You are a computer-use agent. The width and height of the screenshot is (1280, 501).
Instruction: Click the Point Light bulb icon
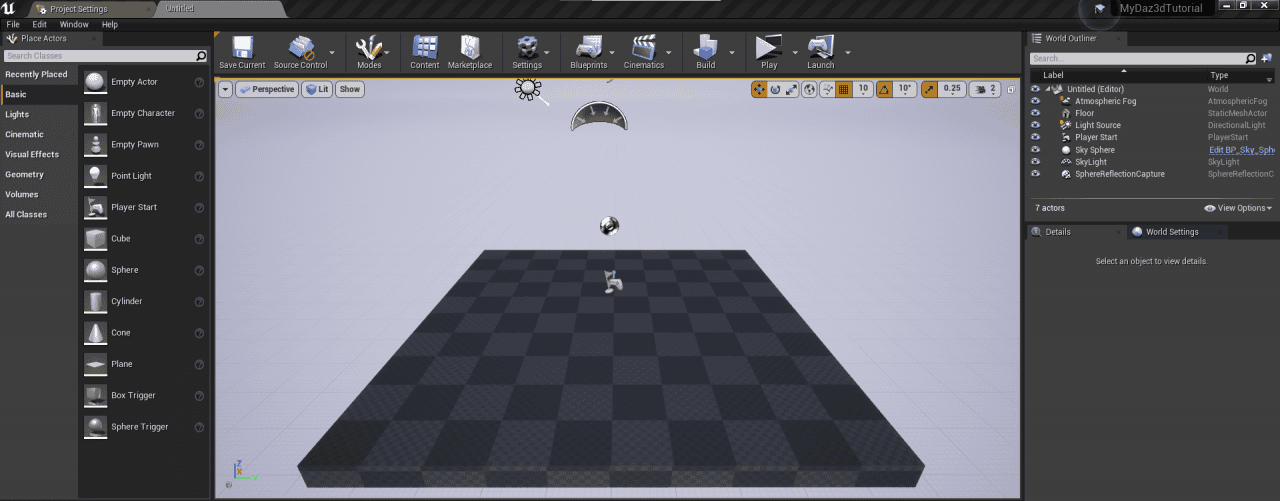tap(95, 176)
